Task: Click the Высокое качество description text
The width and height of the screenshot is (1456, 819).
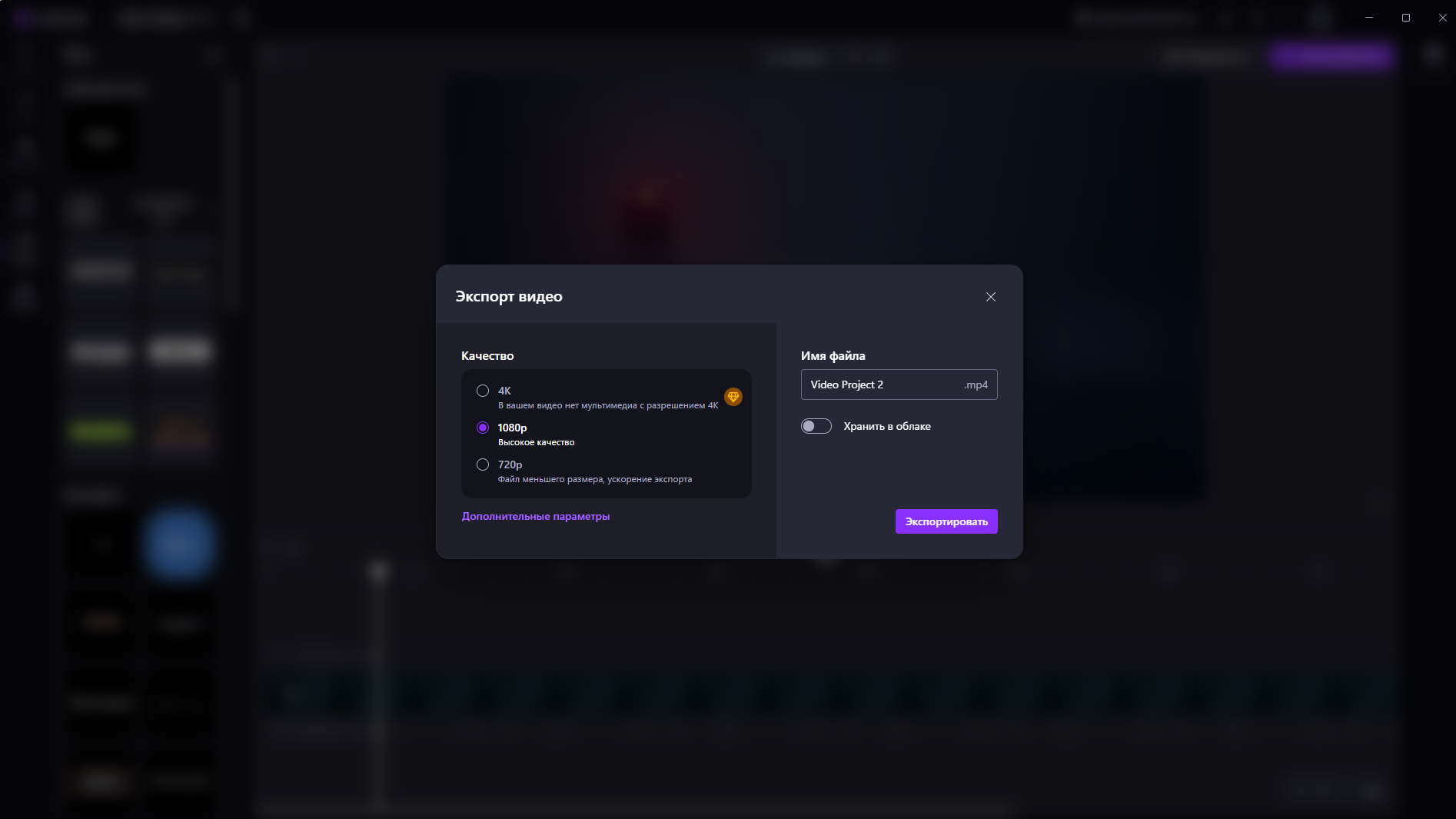Action: coord(537,442)
